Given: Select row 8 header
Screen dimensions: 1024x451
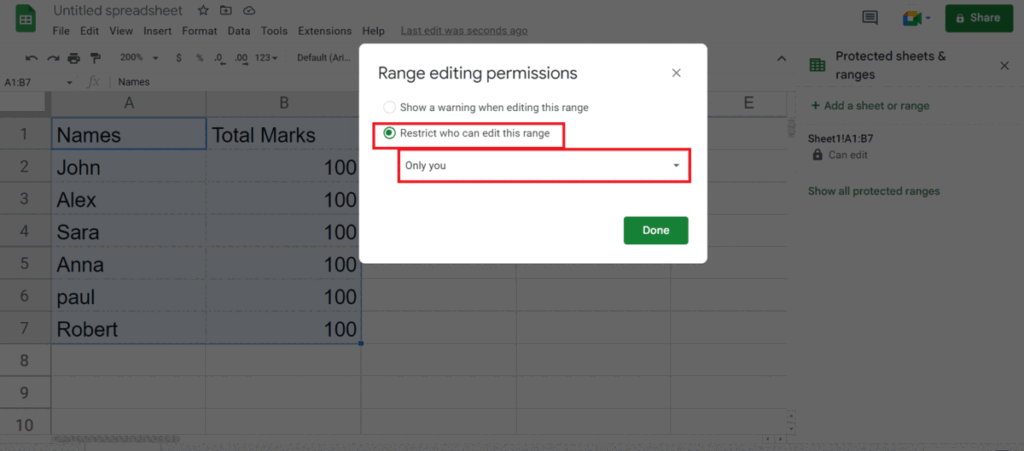Looking at the screenshot, I should [25, 360].
